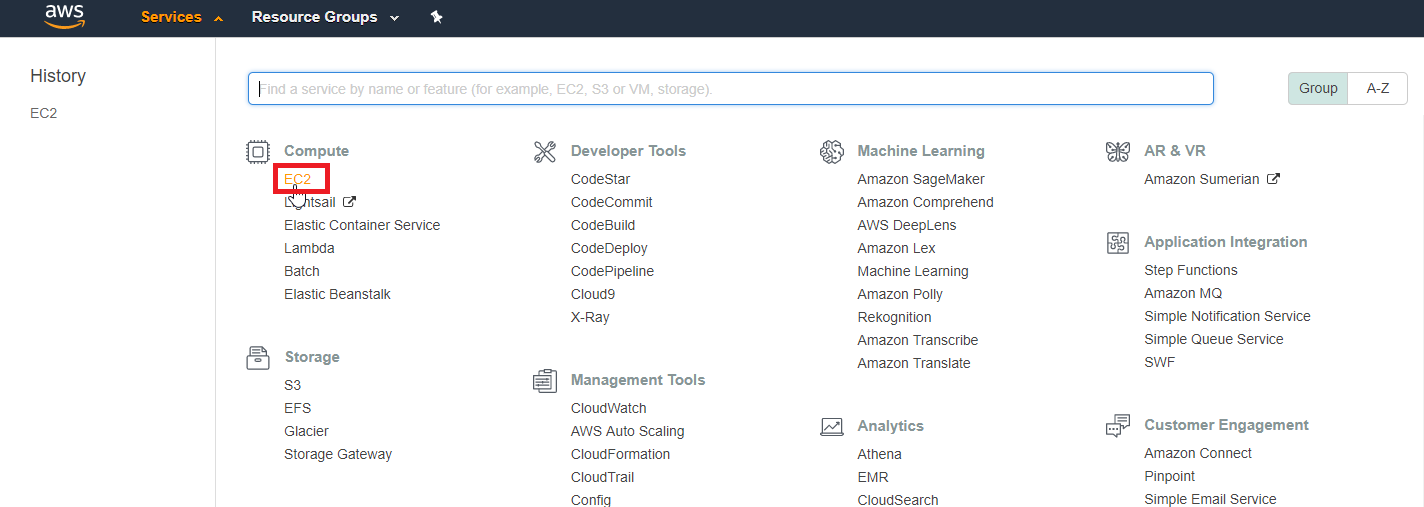The height and width of the screenshot is (507, 1424).
Task: Open AWS Auto Scaling
Action: 628,431
